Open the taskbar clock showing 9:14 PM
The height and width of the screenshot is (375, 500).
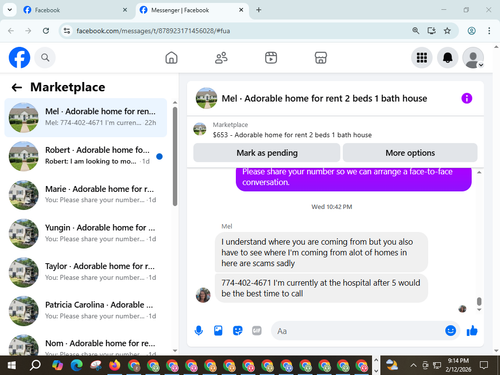tap(458, 365)
